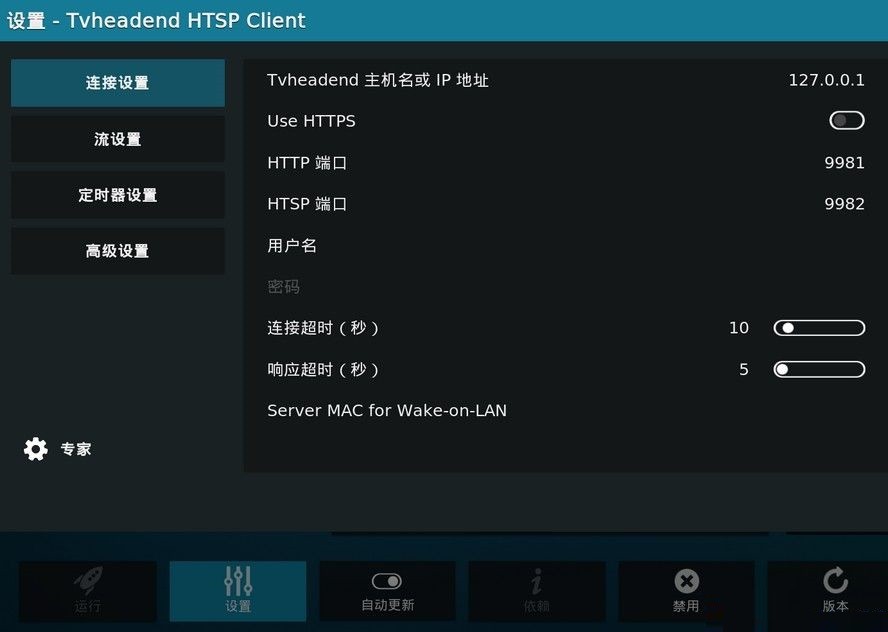Edit the Tvheadend 主机名或 IP 地址 field

click(566, 80)
